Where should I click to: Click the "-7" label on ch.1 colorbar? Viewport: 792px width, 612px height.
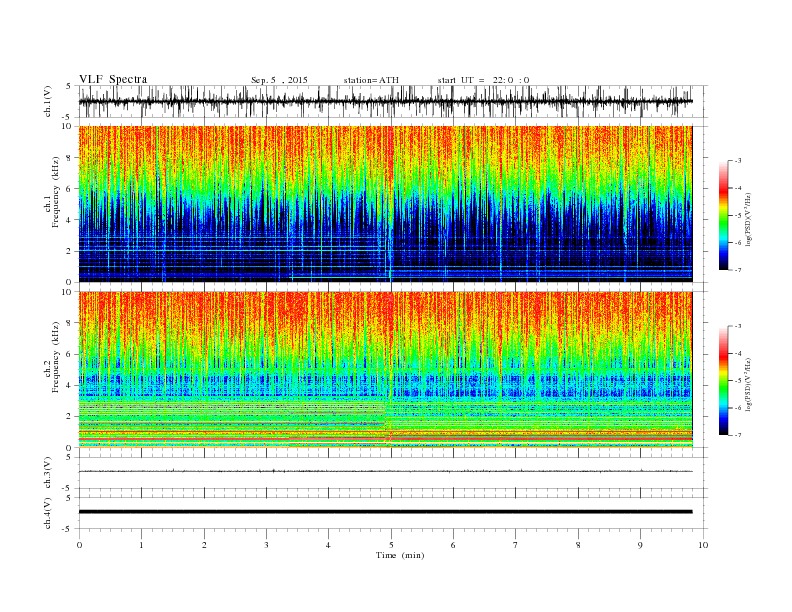click(737, 270)
